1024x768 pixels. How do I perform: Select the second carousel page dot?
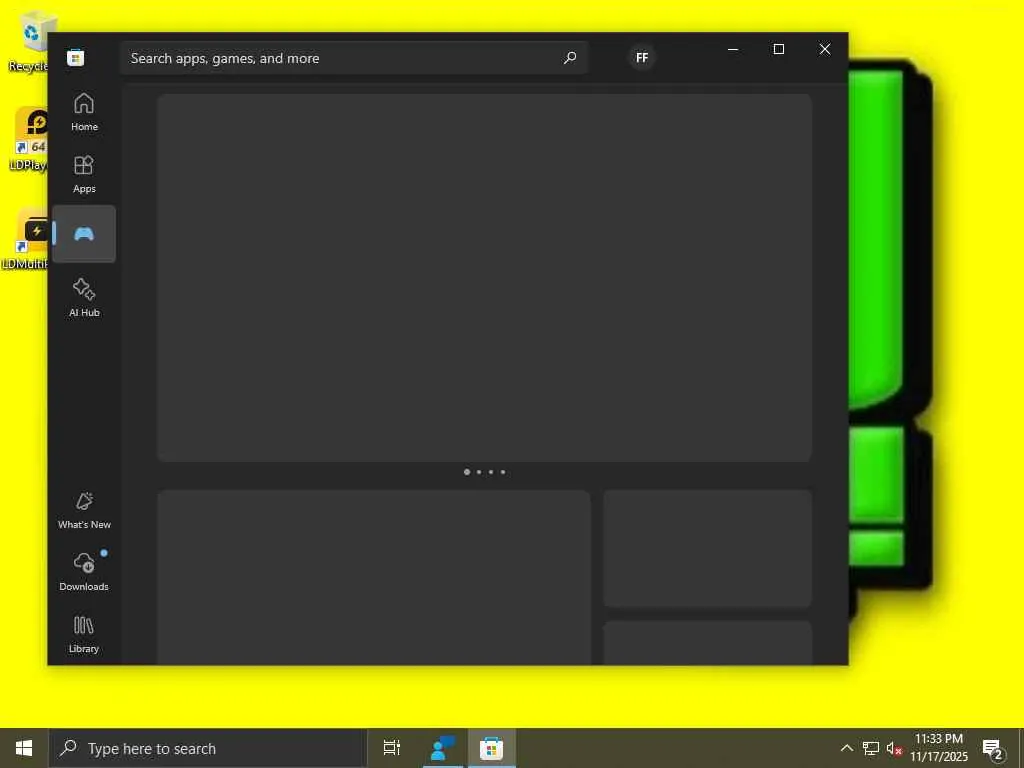pos(479,472)
